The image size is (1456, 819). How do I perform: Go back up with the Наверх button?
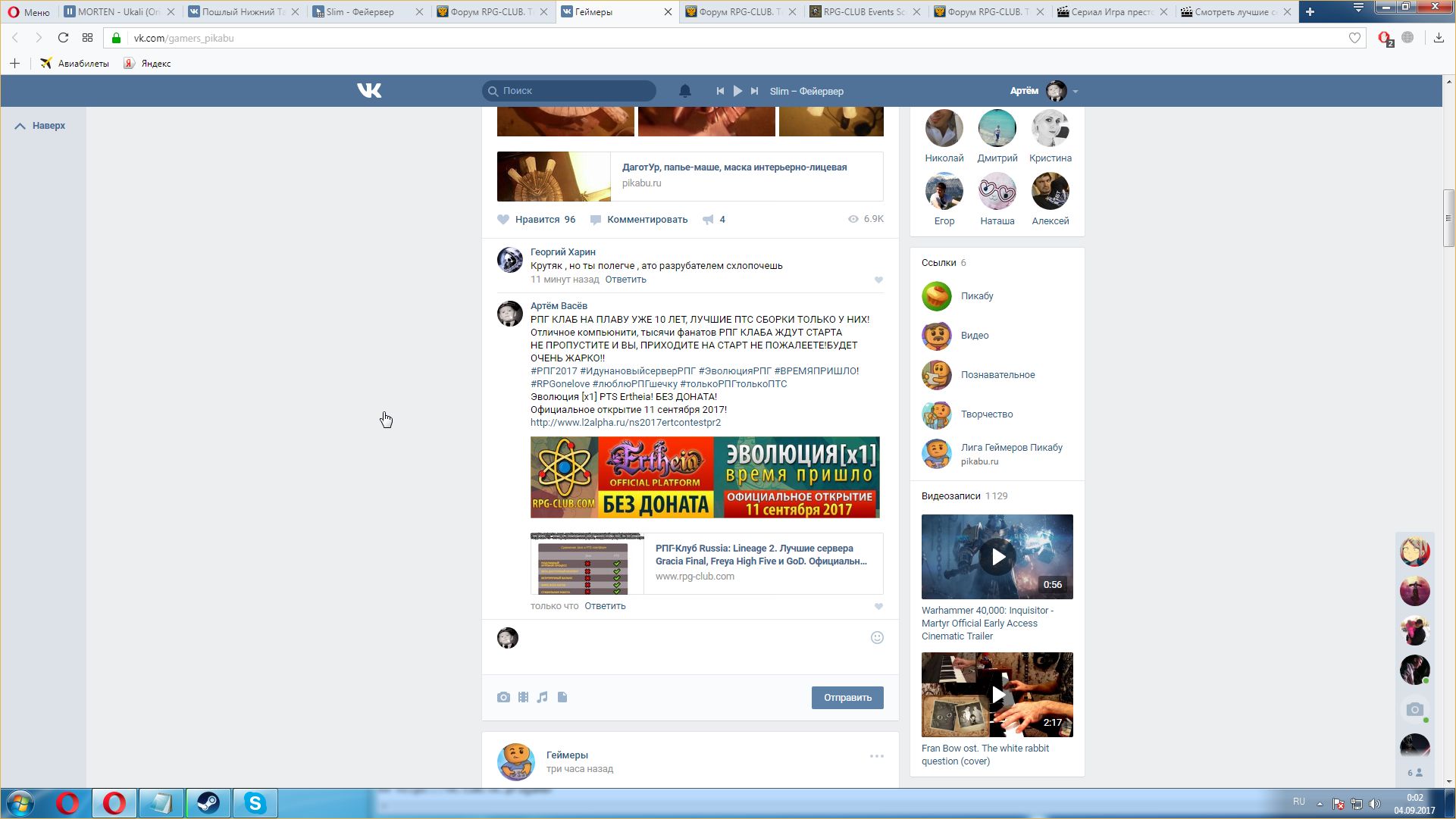tap(40, 126)
